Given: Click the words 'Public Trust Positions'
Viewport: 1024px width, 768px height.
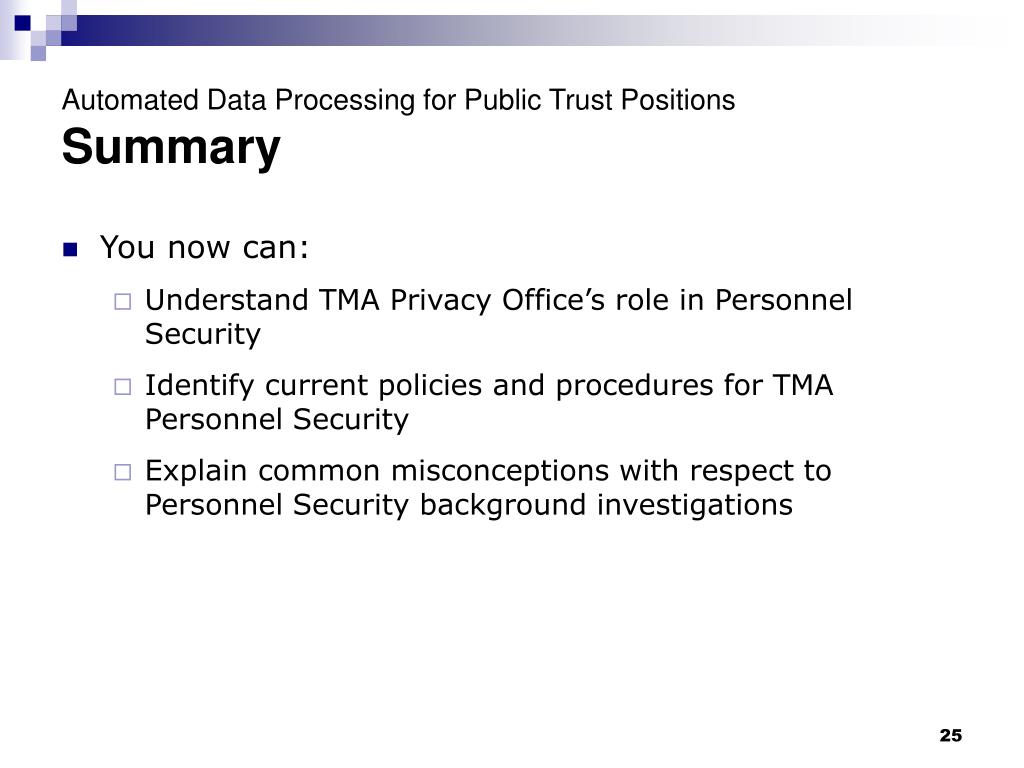Looking at the screenshot, I should (600, 101).
